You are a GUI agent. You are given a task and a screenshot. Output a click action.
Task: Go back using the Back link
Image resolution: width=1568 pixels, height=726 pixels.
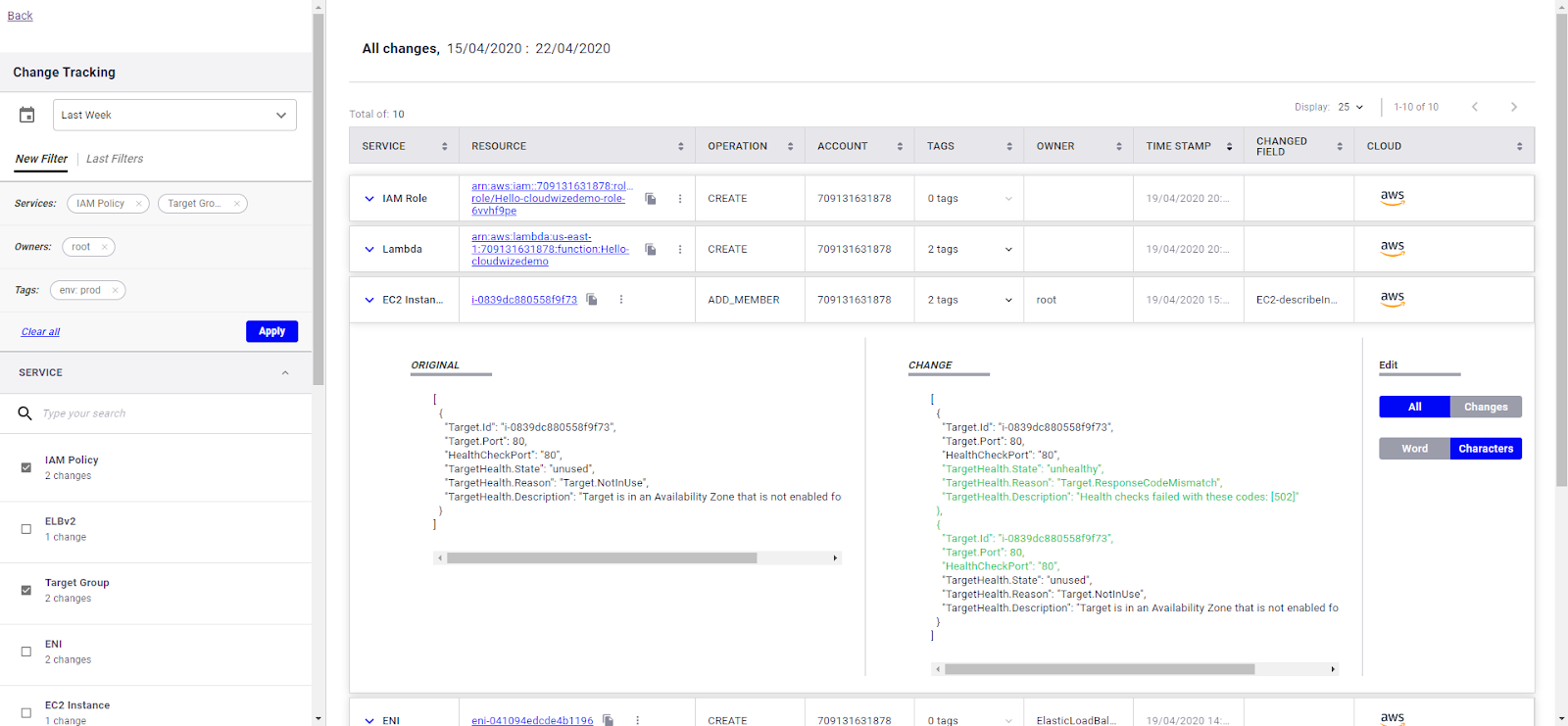[x=20, y=16]
